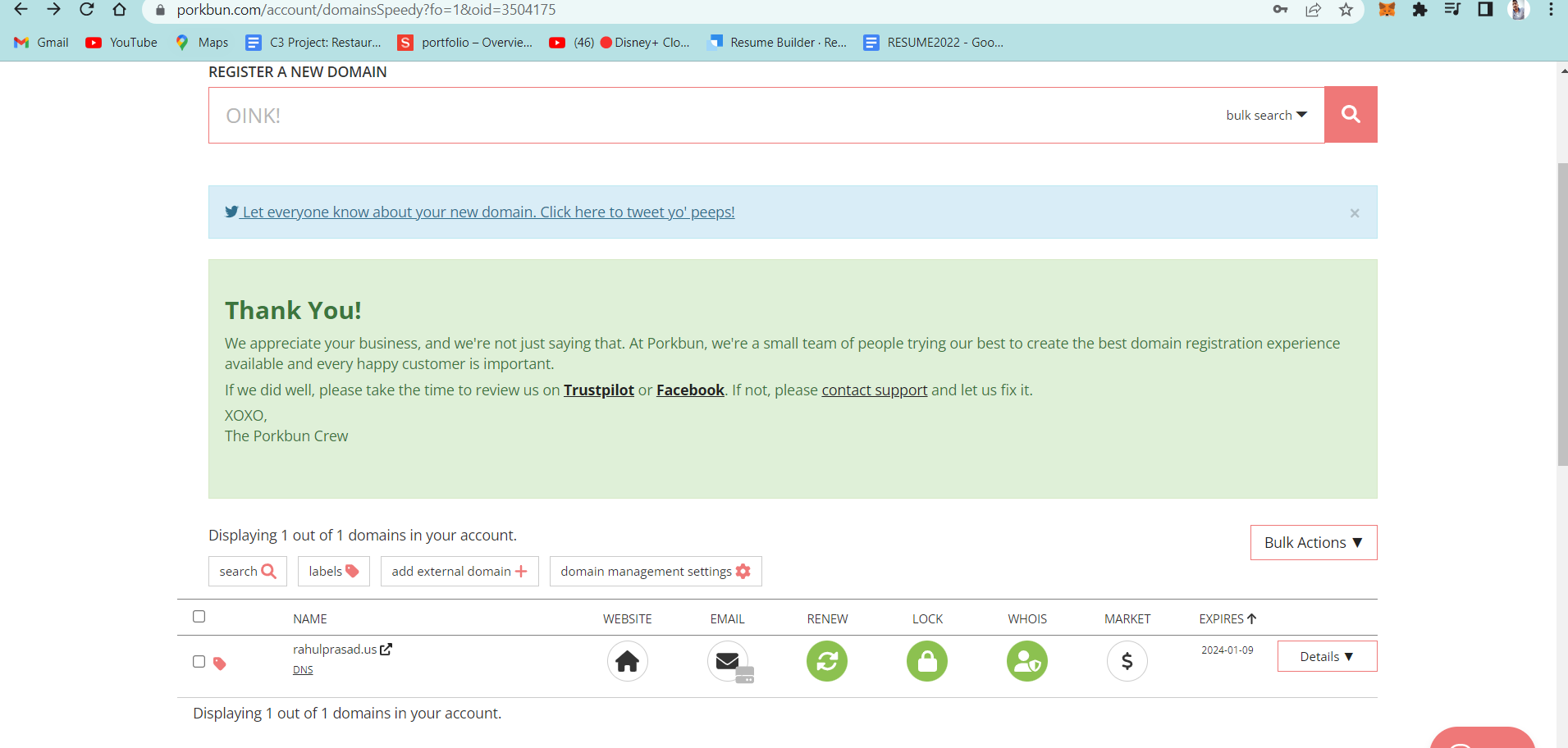Open the Maps bookmark
The image size is (1568, 748).
point(202,43)
